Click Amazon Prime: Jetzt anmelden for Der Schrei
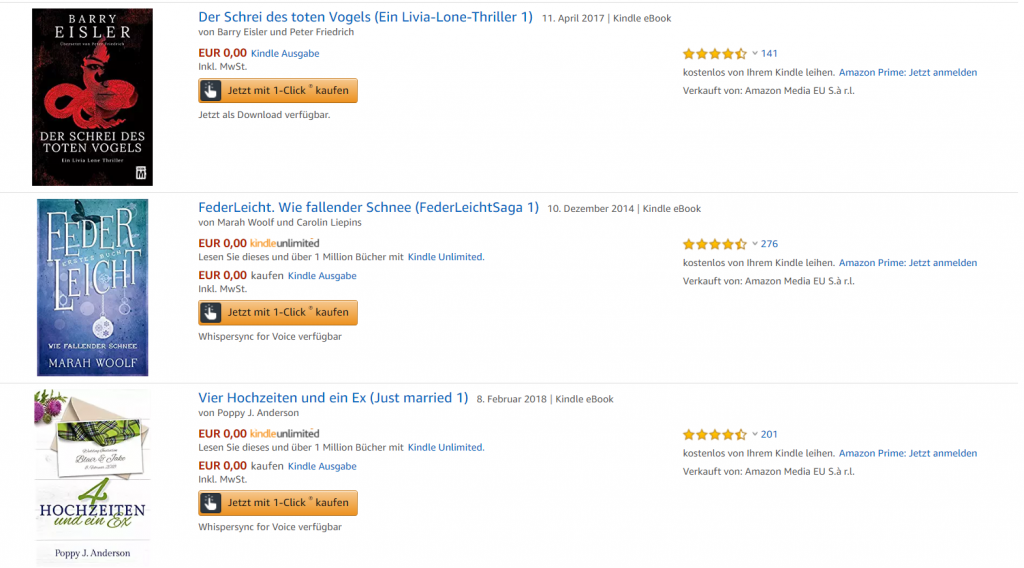This screenshot has height=568, width=1024. coord(908,73)
